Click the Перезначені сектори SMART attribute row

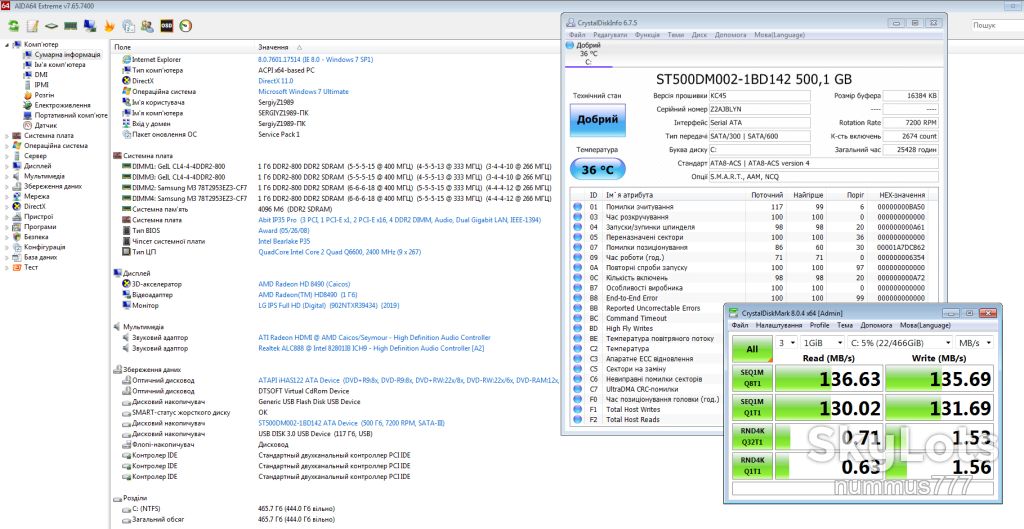(752, 237)
